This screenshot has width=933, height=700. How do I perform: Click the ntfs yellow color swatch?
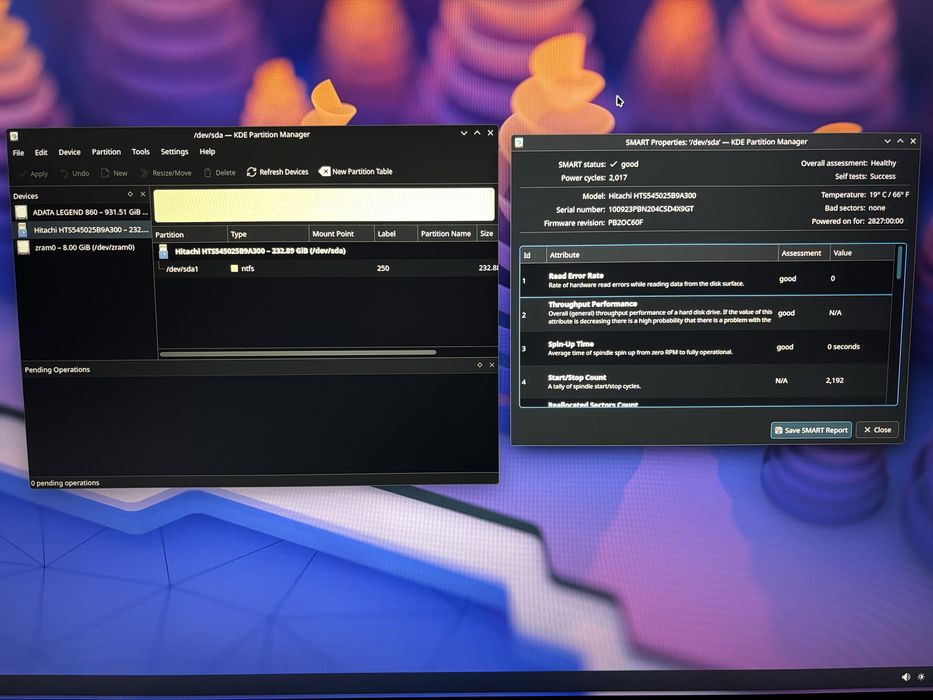coord(234,268)
